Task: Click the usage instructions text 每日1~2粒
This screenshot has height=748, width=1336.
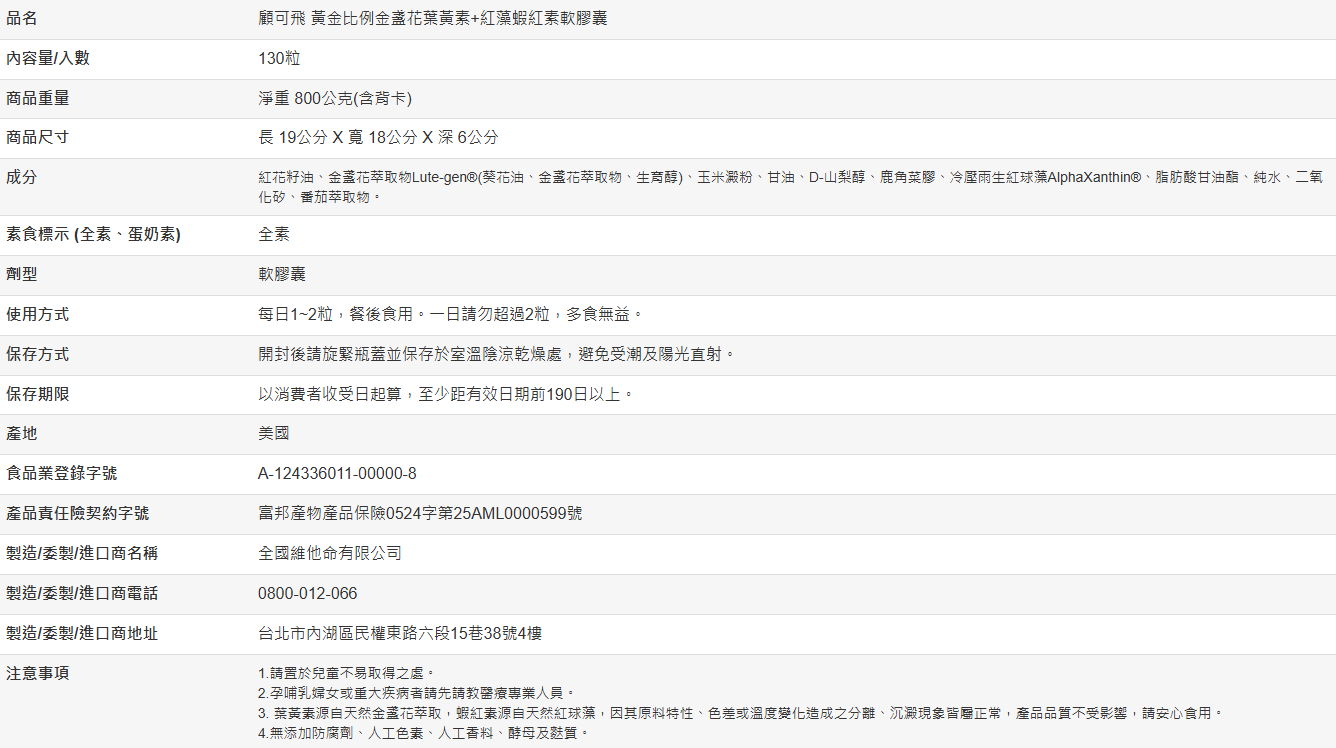Action: pos(450,314)
